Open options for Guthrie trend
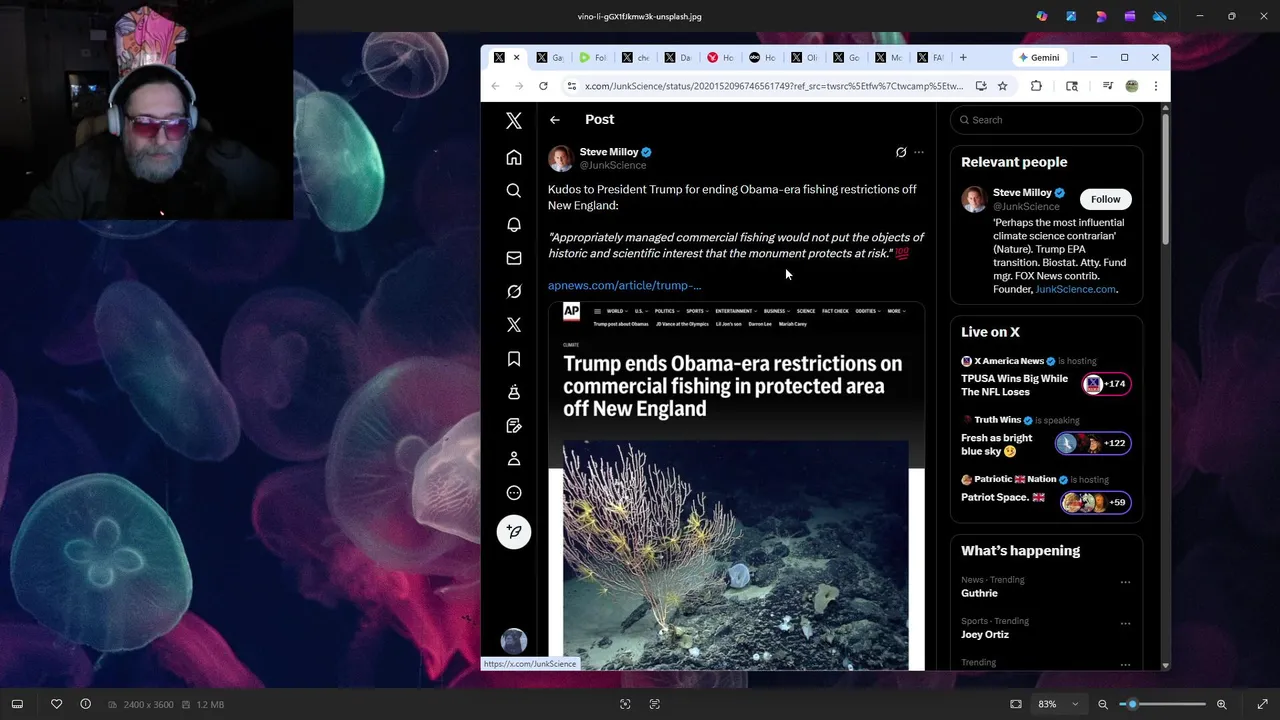The width and height of the screenshot is (1280, 720). 1125,581
